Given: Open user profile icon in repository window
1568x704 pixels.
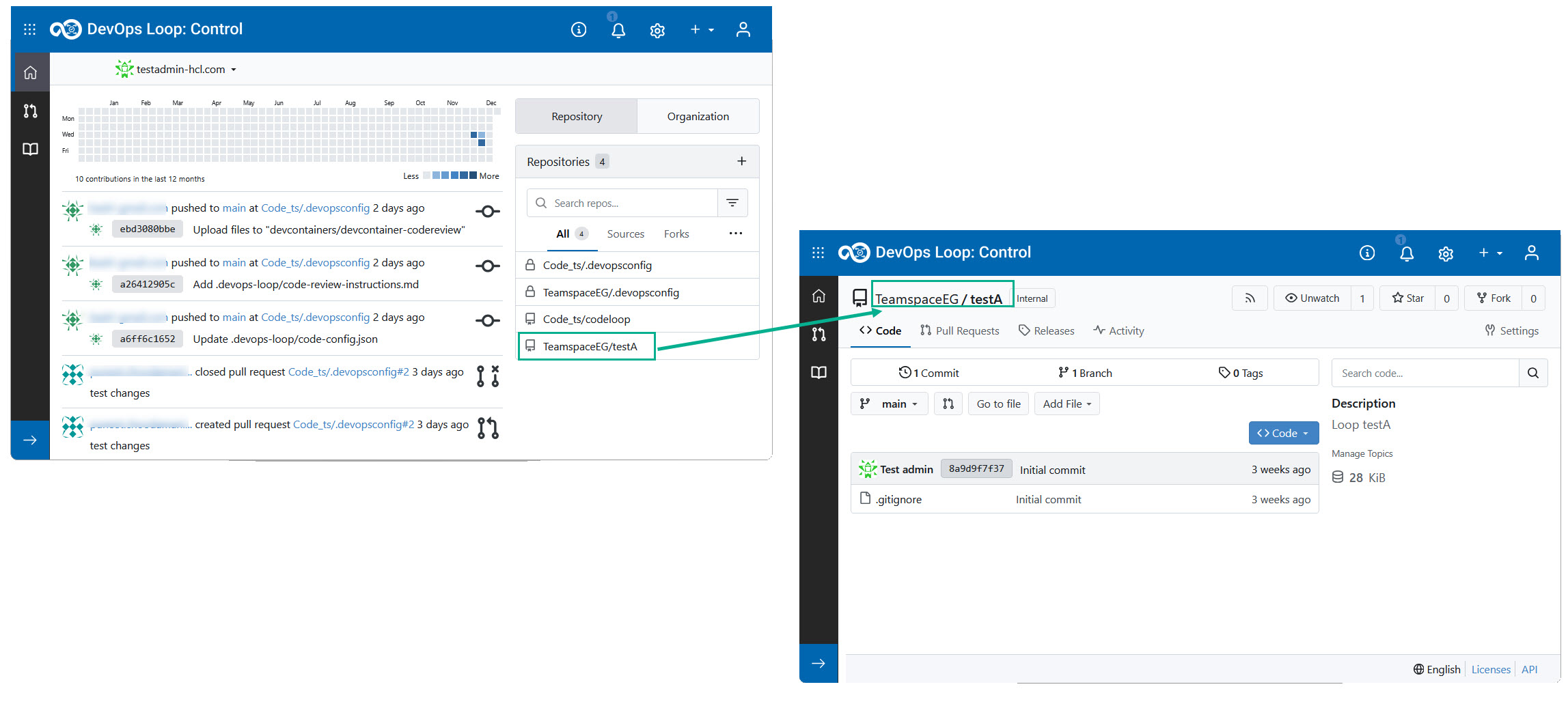Looking at the screenshot, I should coord(1532,253).
